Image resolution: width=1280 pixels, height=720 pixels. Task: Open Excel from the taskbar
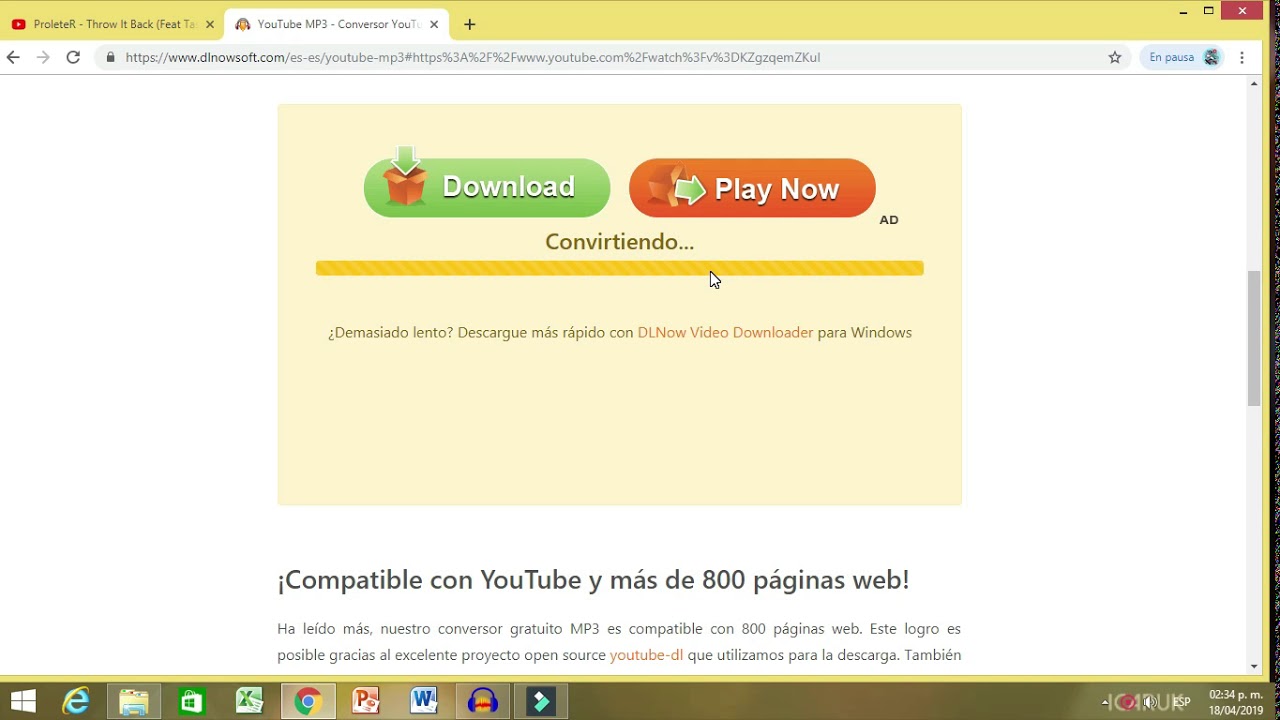249,701
